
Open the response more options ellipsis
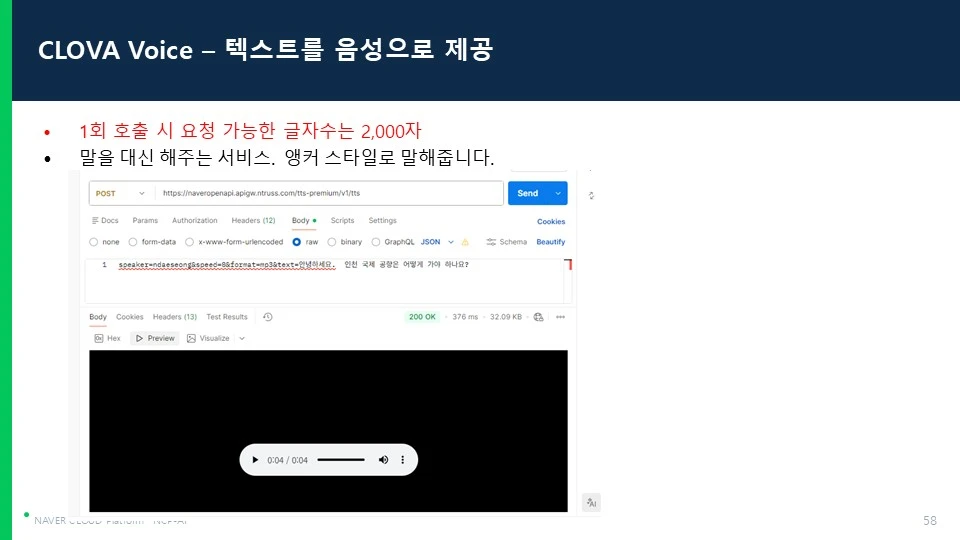coord(561,317)
